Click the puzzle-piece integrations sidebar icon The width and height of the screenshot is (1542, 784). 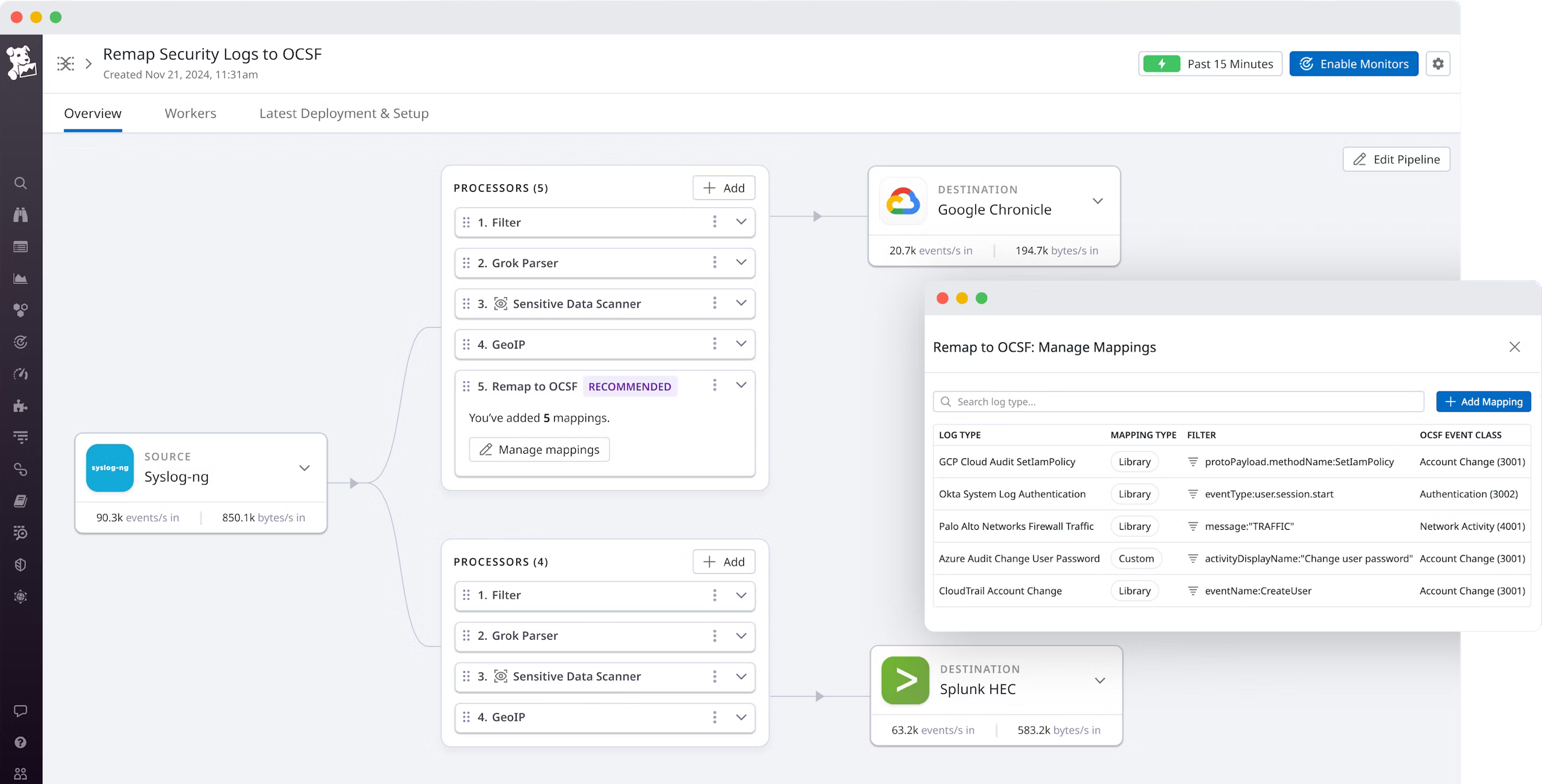21,406
